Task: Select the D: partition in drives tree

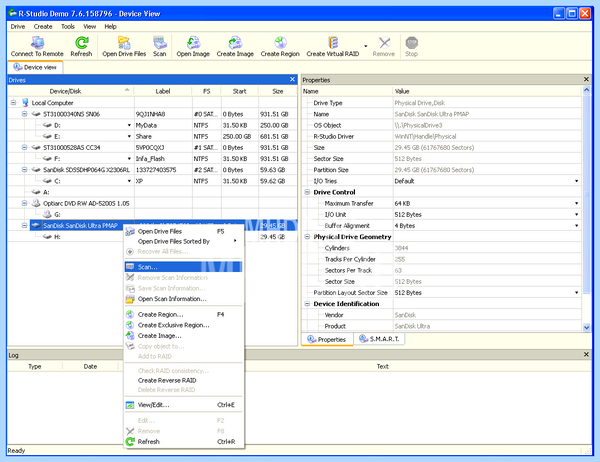Action: pyautogui.click(x=57, y=125)
